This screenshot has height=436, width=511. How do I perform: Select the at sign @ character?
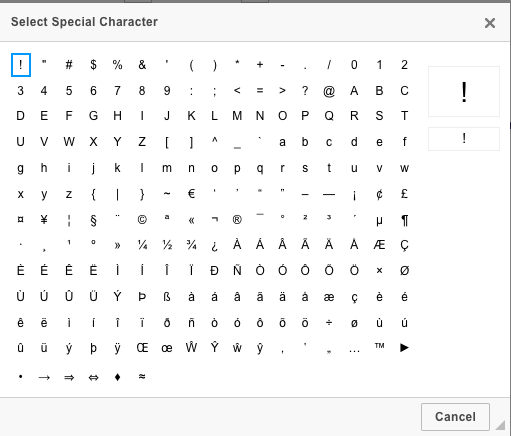point(329,91)
